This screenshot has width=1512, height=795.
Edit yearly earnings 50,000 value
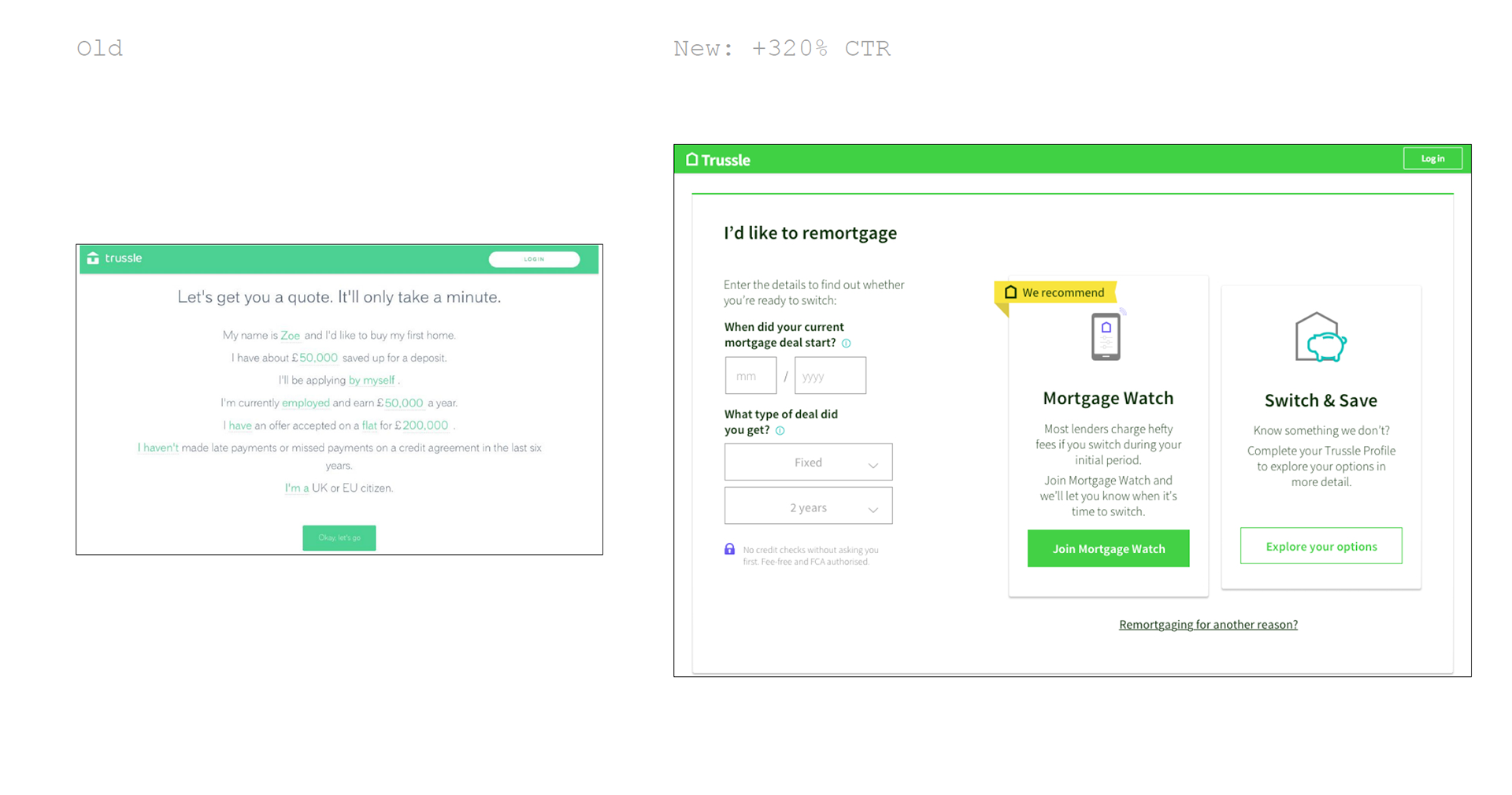click(403, 403)
